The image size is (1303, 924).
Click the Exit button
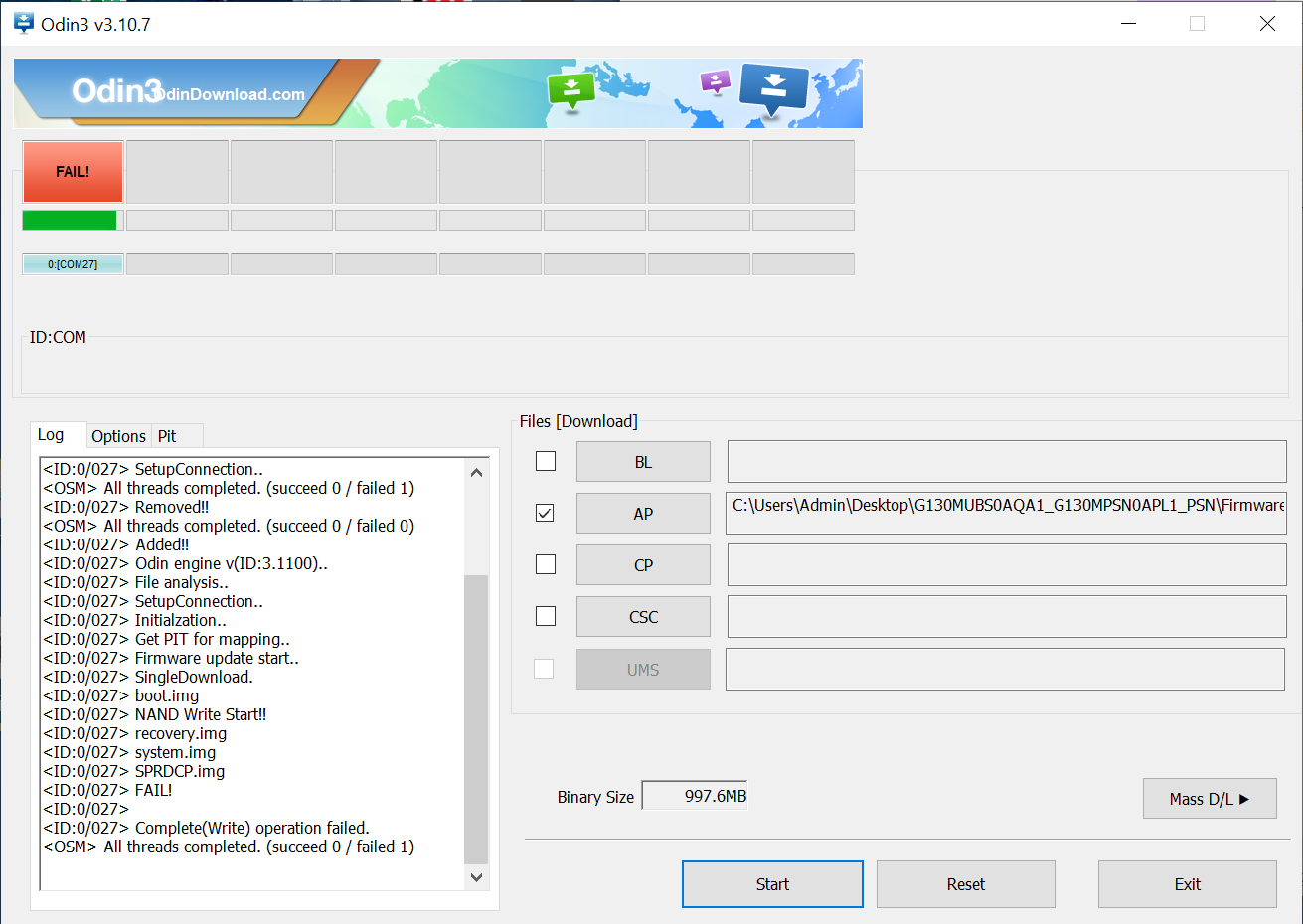point(1188,884)
